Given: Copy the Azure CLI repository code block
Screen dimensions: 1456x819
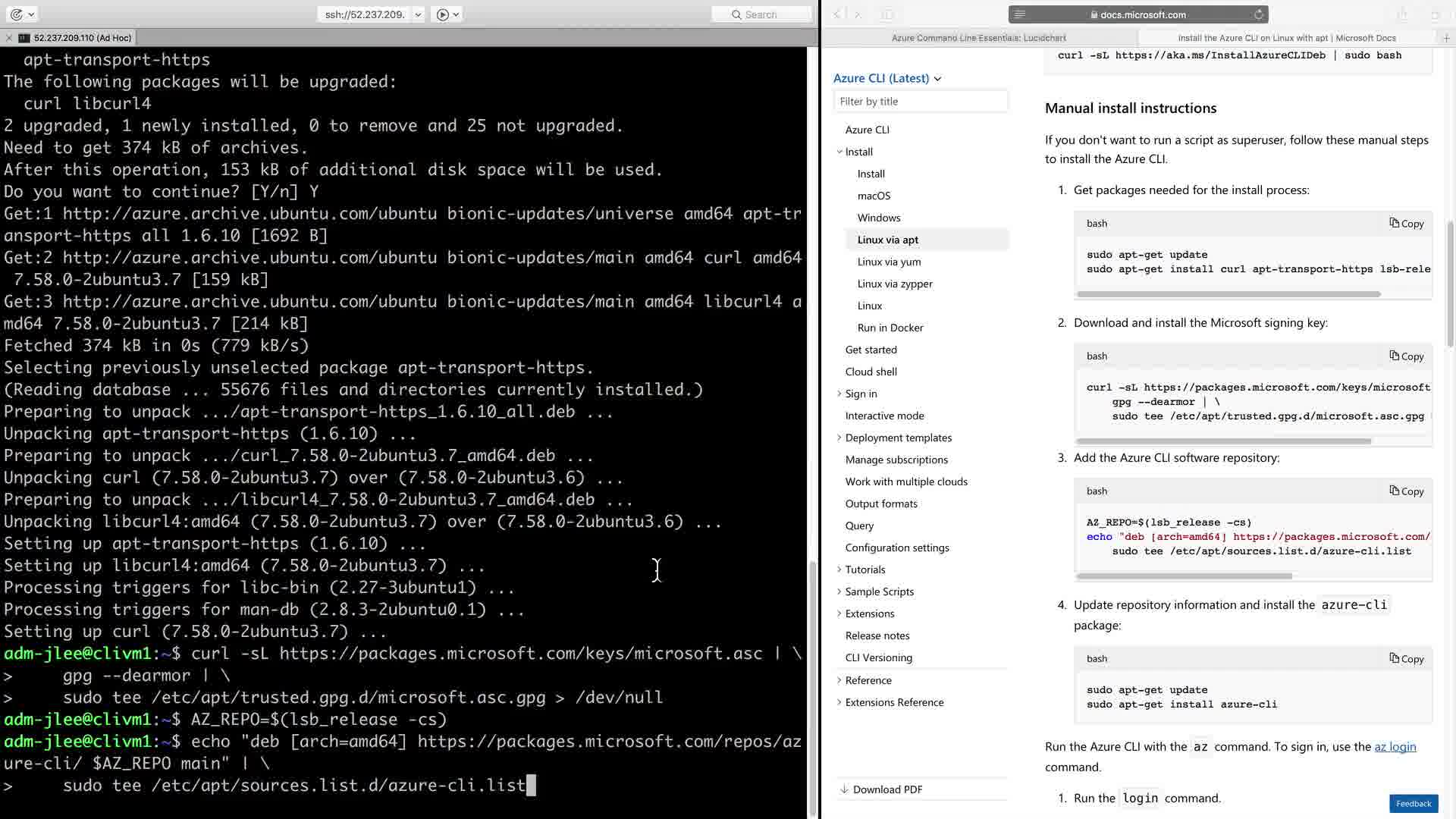Looking at the screenshot, I should (x=1406, y=491).
